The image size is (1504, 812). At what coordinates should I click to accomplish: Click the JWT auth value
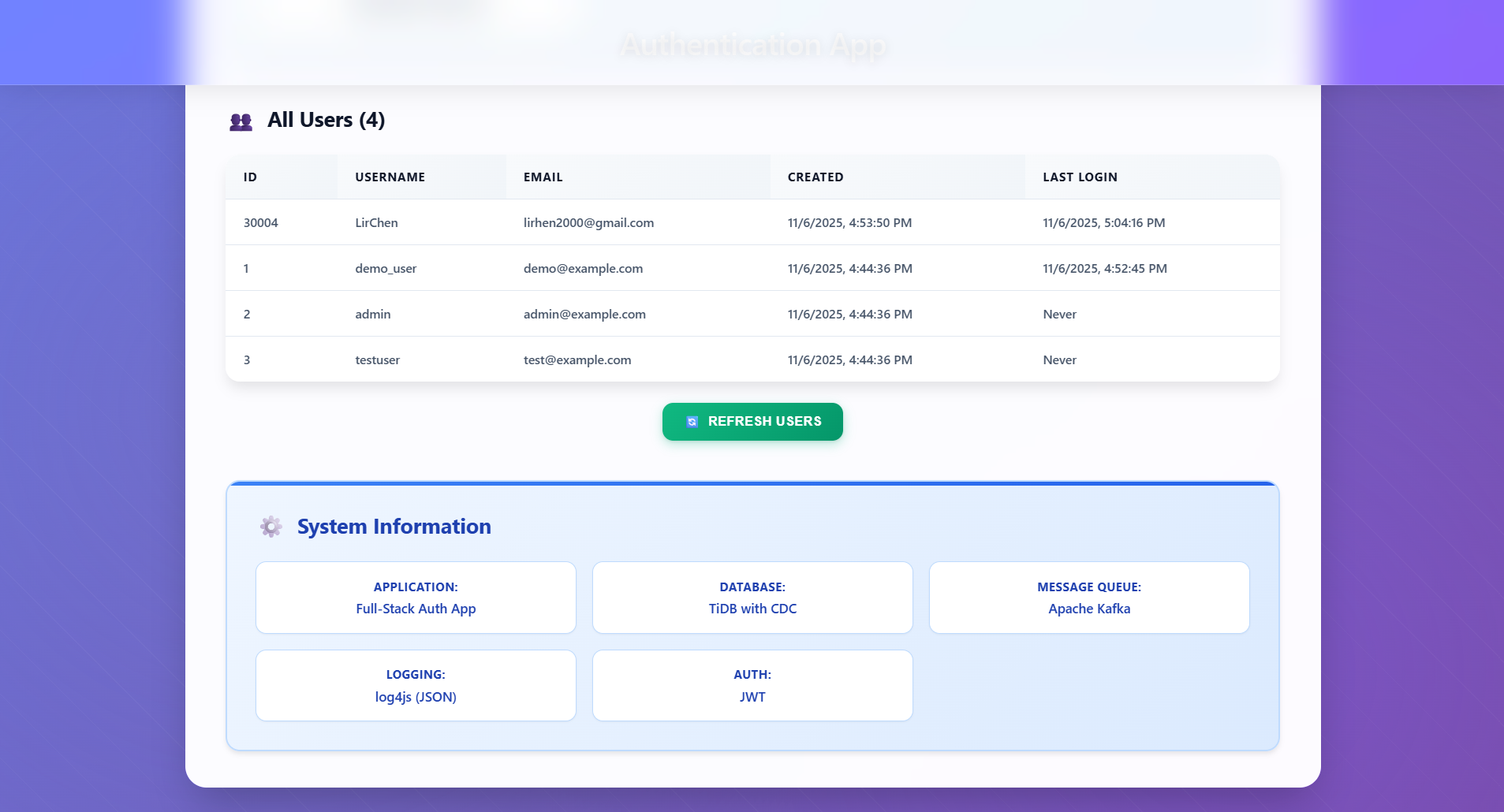752,697
